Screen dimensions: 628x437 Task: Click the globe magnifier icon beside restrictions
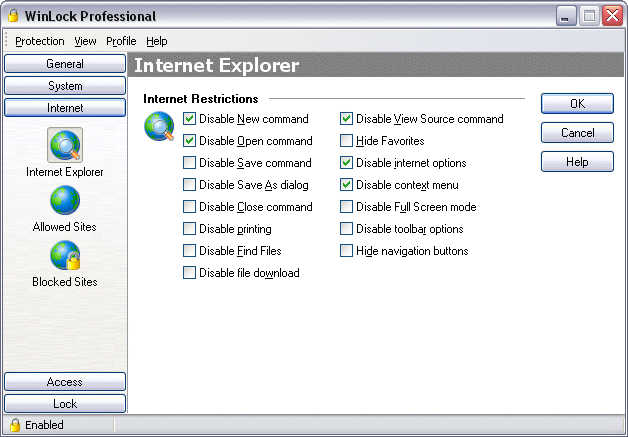coord(159,126)
